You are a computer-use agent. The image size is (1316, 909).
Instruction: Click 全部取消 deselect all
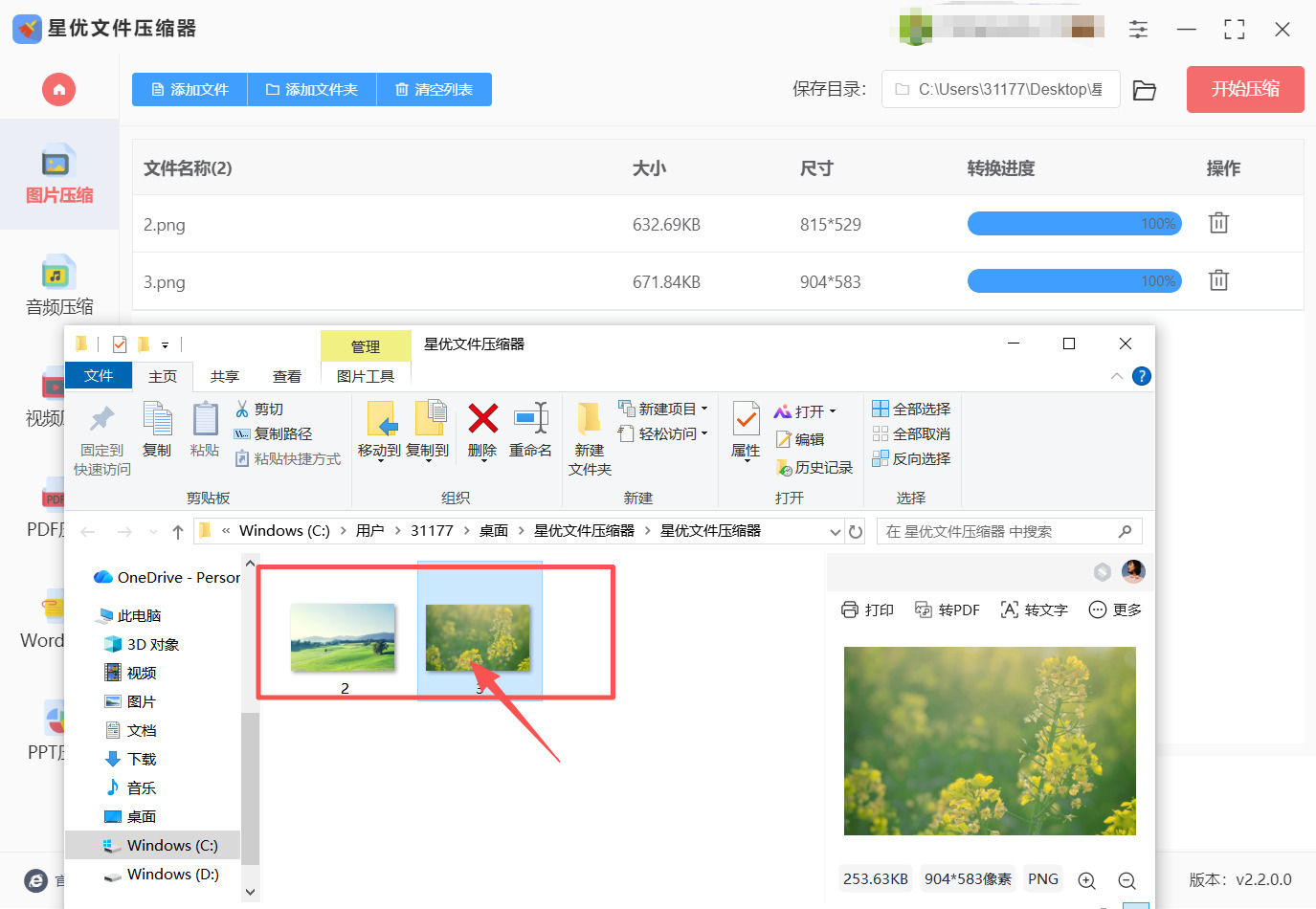tap(911, 434)
